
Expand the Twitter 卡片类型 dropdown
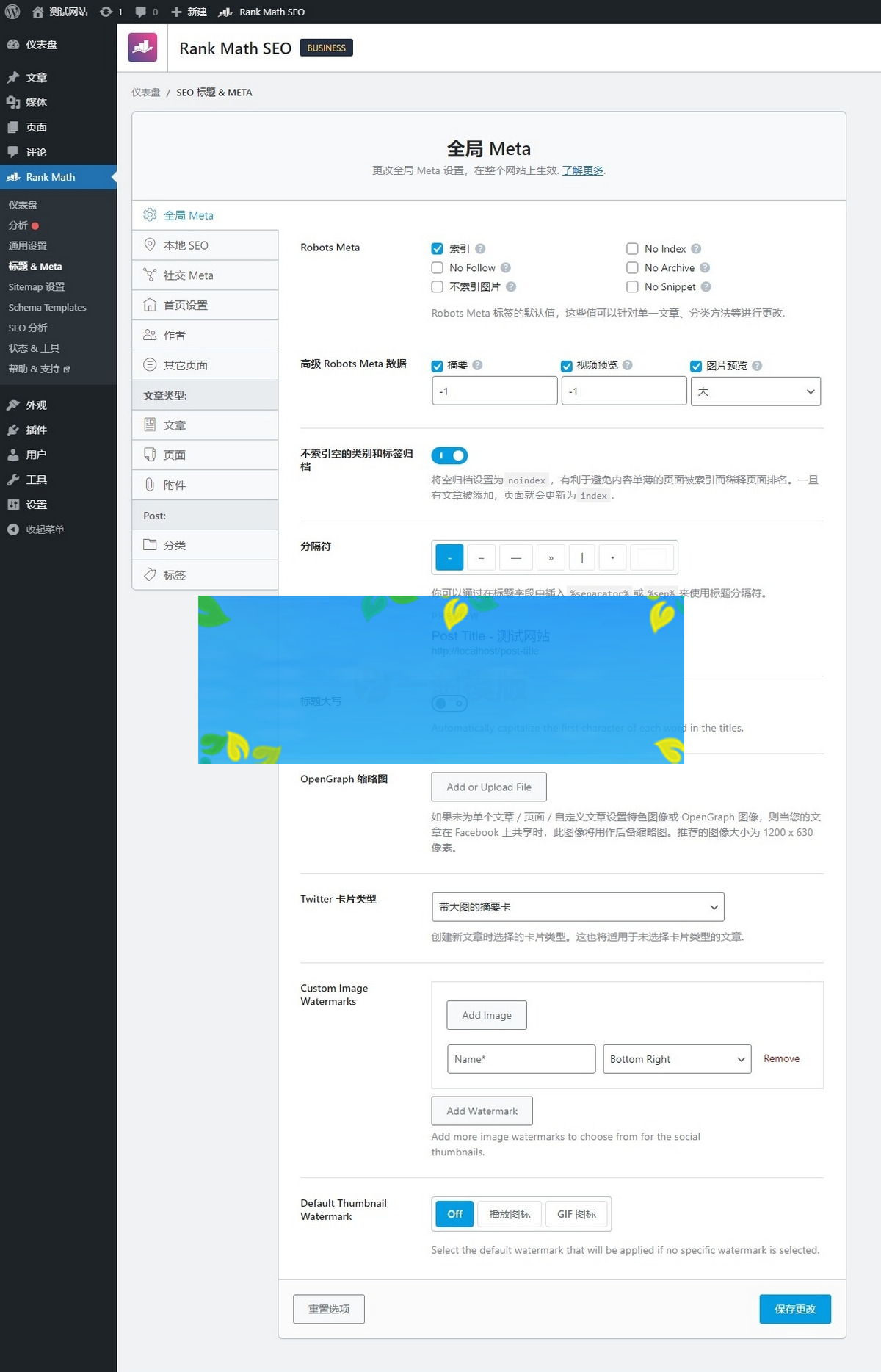click(x=578, y=907)
